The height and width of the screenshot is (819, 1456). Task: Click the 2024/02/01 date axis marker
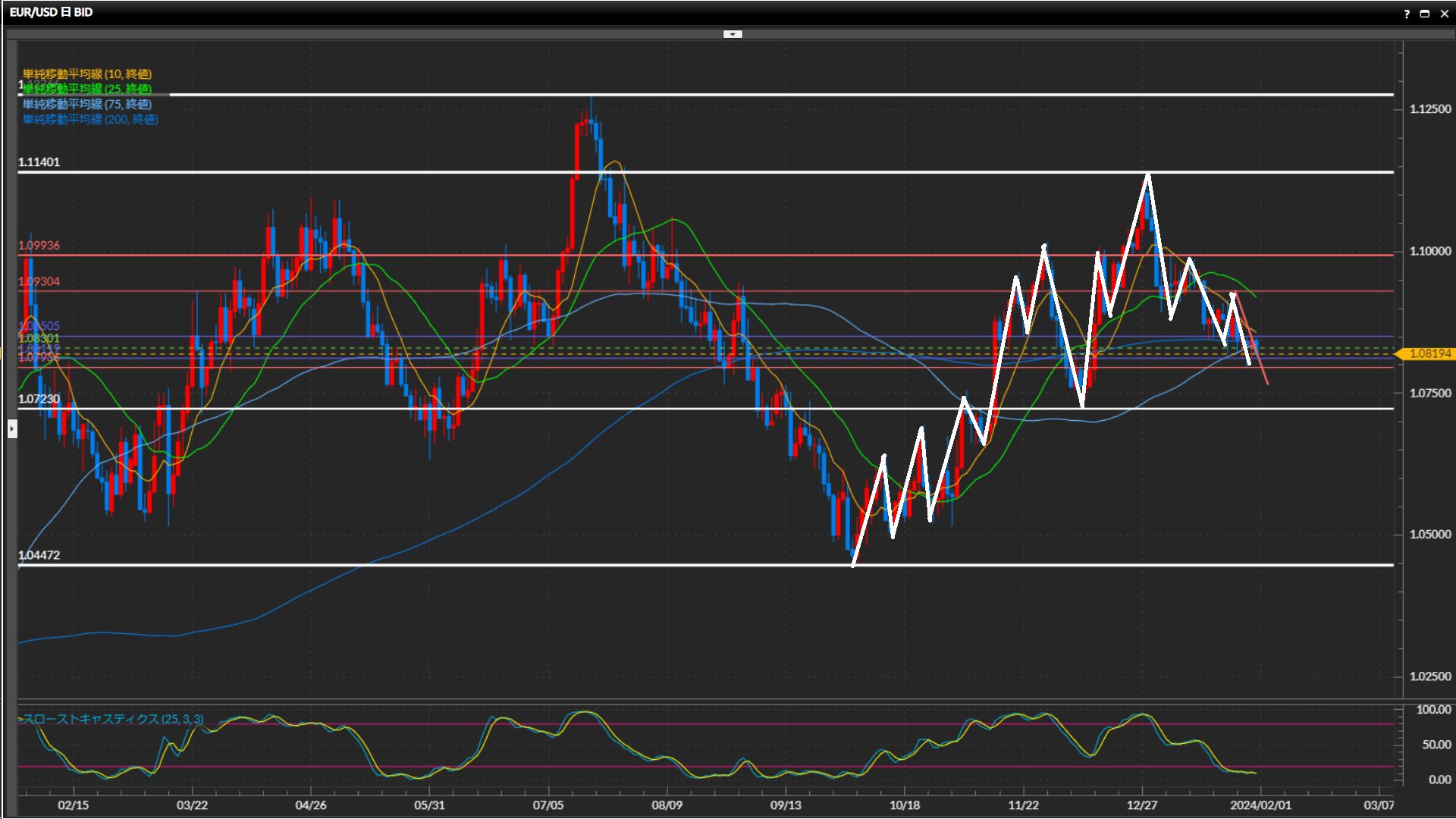[1260, 805]
